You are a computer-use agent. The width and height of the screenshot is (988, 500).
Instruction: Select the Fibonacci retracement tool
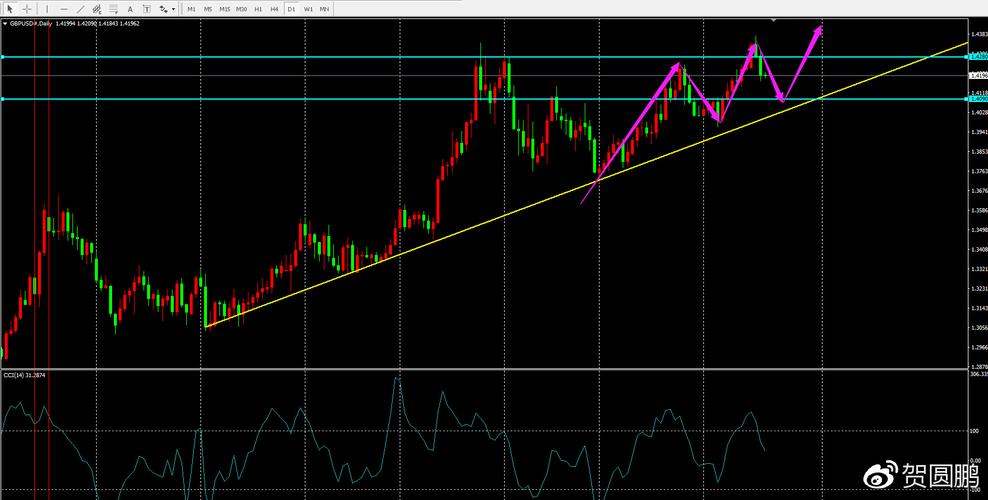[x=114, y=9]
